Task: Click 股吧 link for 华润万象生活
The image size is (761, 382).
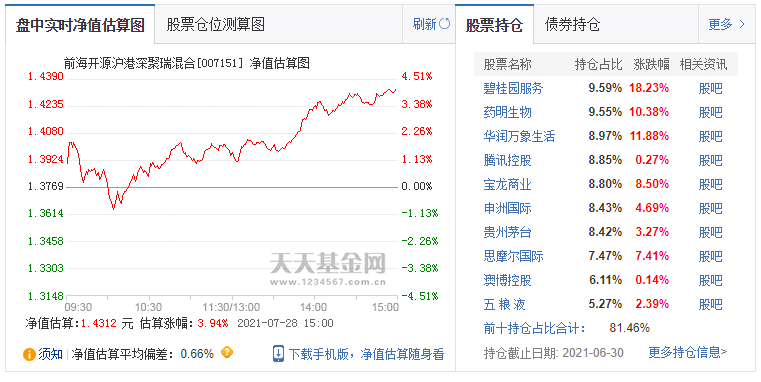Action: tap(710, 136)
